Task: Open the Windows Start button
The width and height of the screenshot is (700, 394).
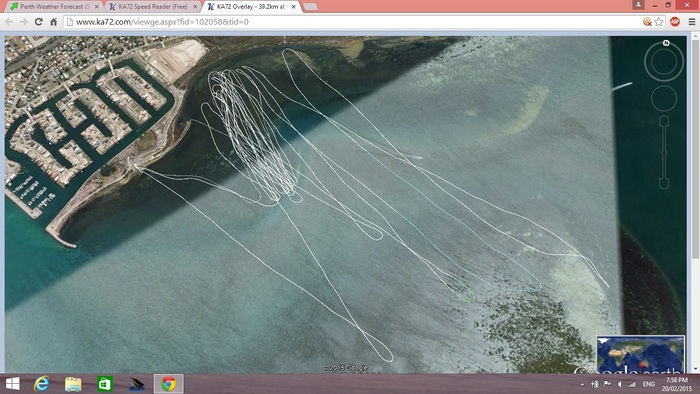Action: pos(12,384)
